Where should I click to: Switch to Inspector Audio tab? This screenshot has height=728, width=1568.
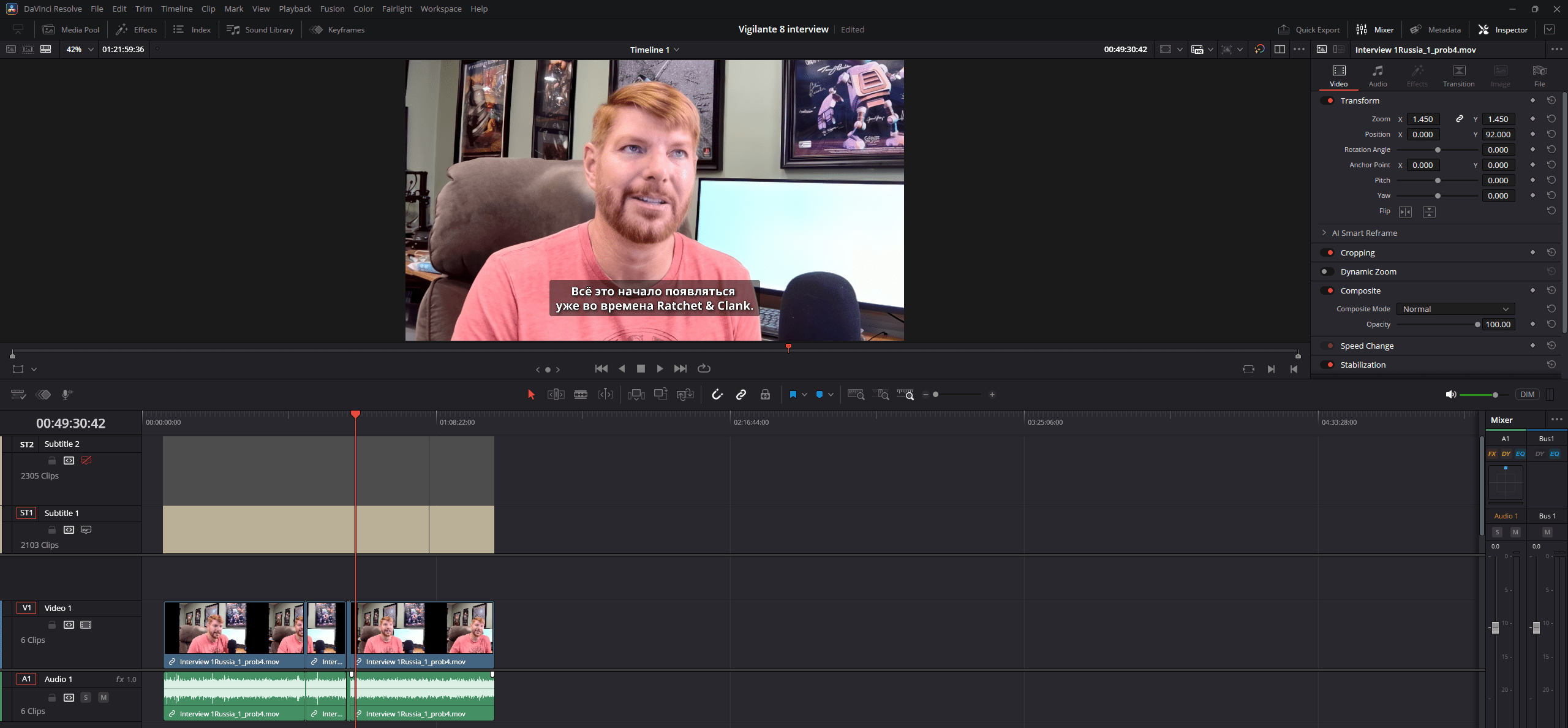click(x=1378, y=76)
